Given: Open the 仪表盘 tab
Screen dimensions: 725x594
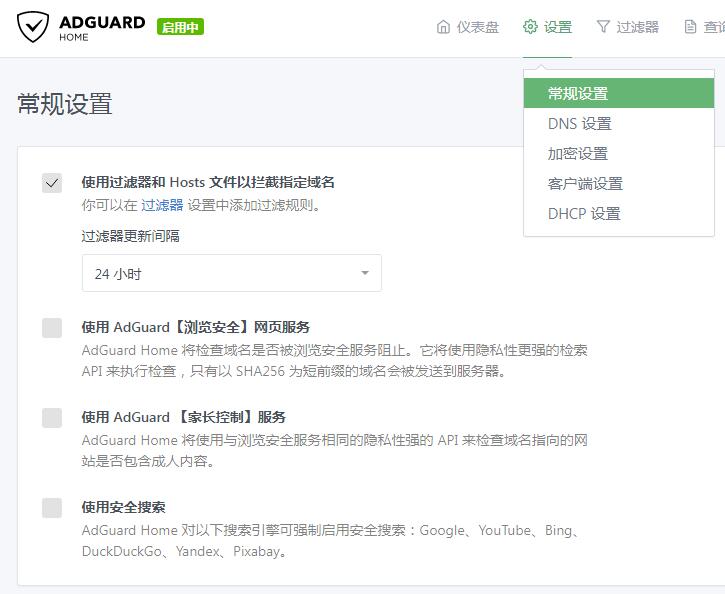Looking at the screenshot, I should click(467, 27).
